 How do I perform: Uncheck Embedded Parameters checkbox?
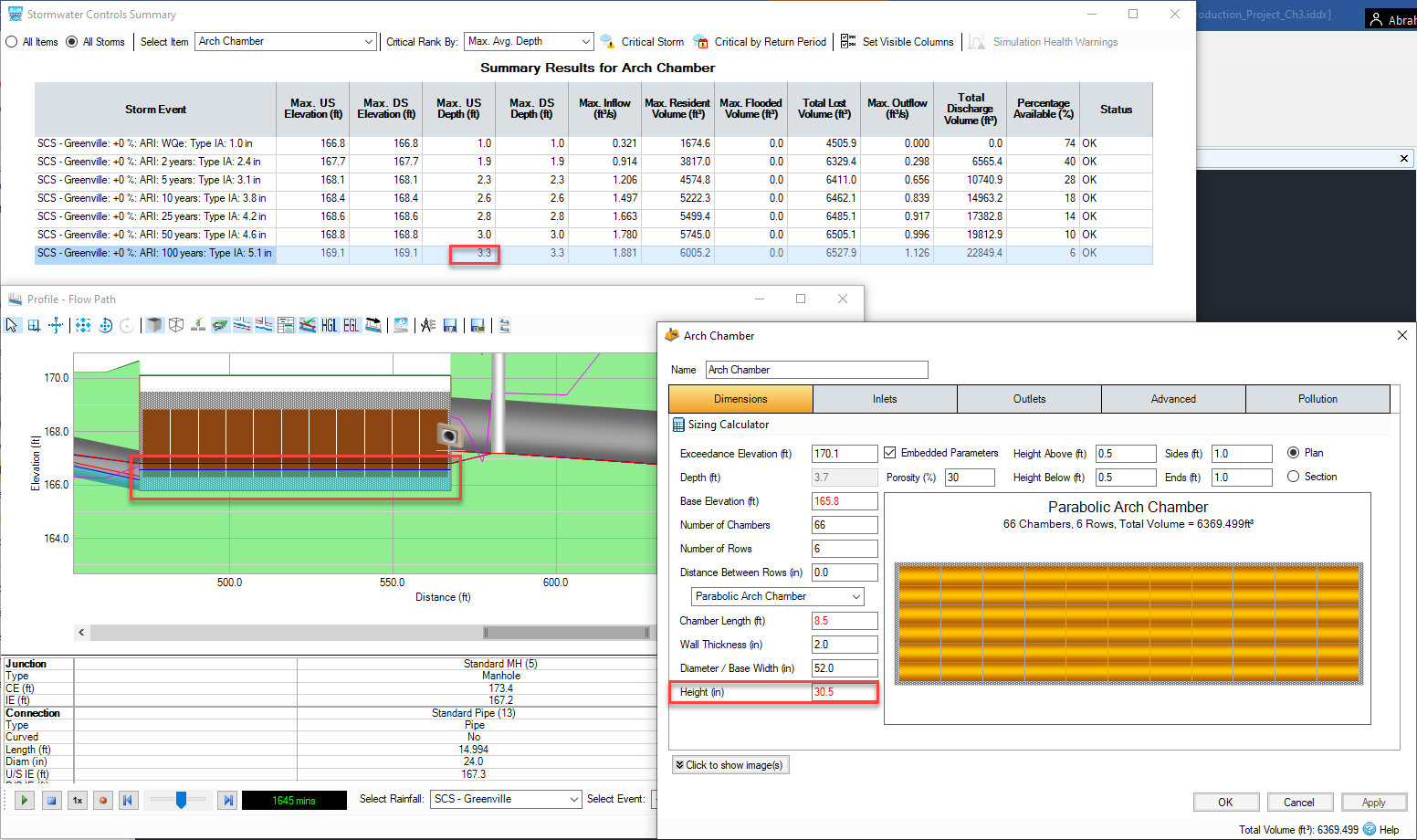click(890, 453)
